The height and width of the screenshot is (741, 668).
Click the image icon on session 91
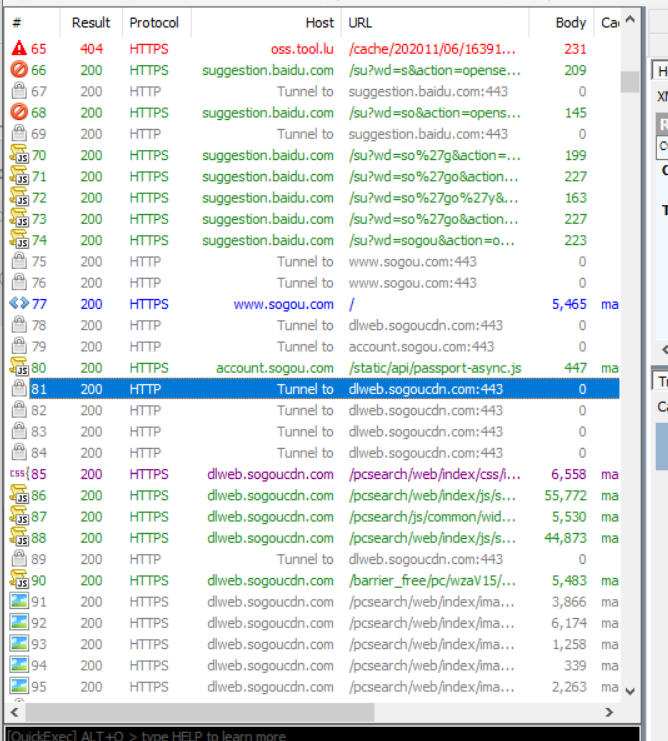(19, 602)
